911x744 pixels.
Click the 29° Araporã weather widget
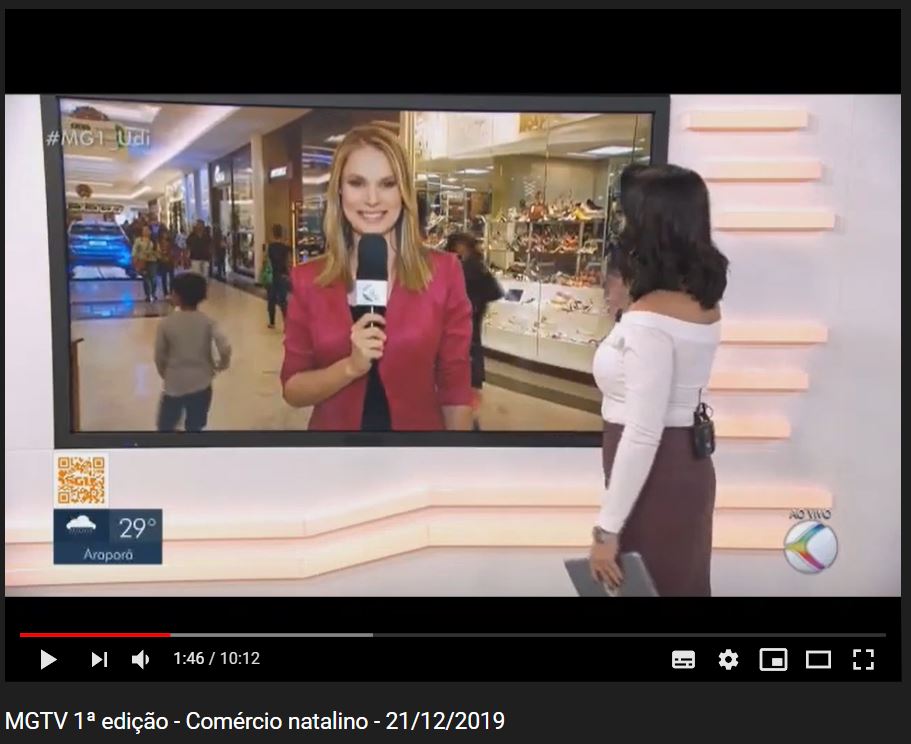(x=108, y=536)
